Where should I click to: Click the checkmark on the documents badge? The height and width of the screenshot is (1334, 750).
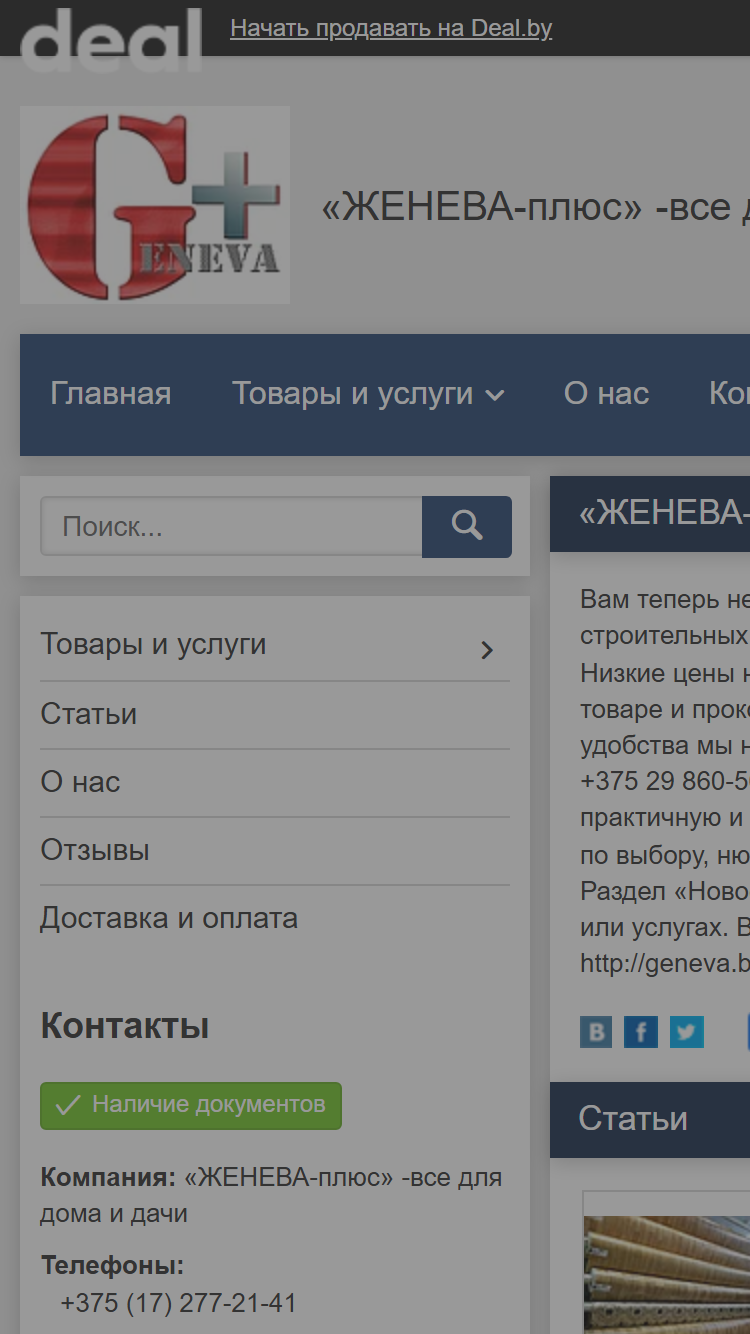point(68,1105)
